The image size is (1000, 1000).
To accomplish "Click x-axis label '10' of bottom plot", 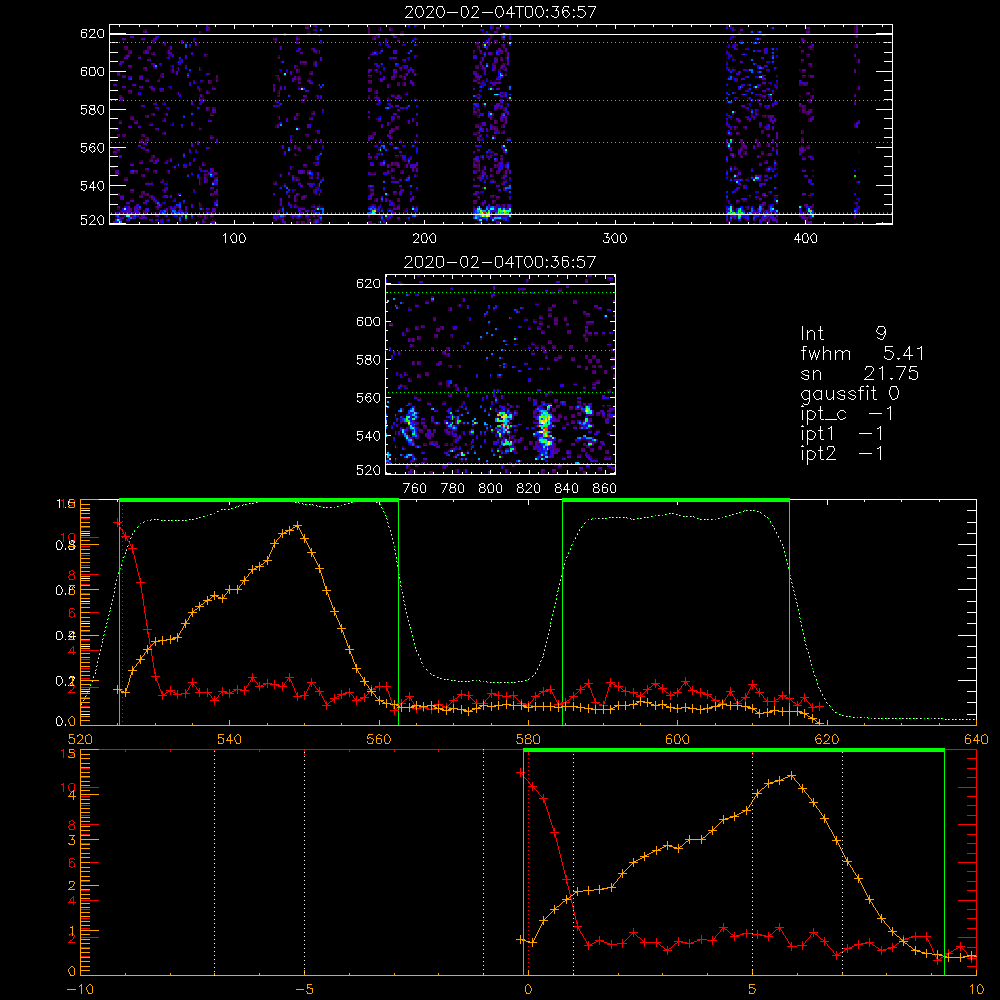I will coord(976,990).
